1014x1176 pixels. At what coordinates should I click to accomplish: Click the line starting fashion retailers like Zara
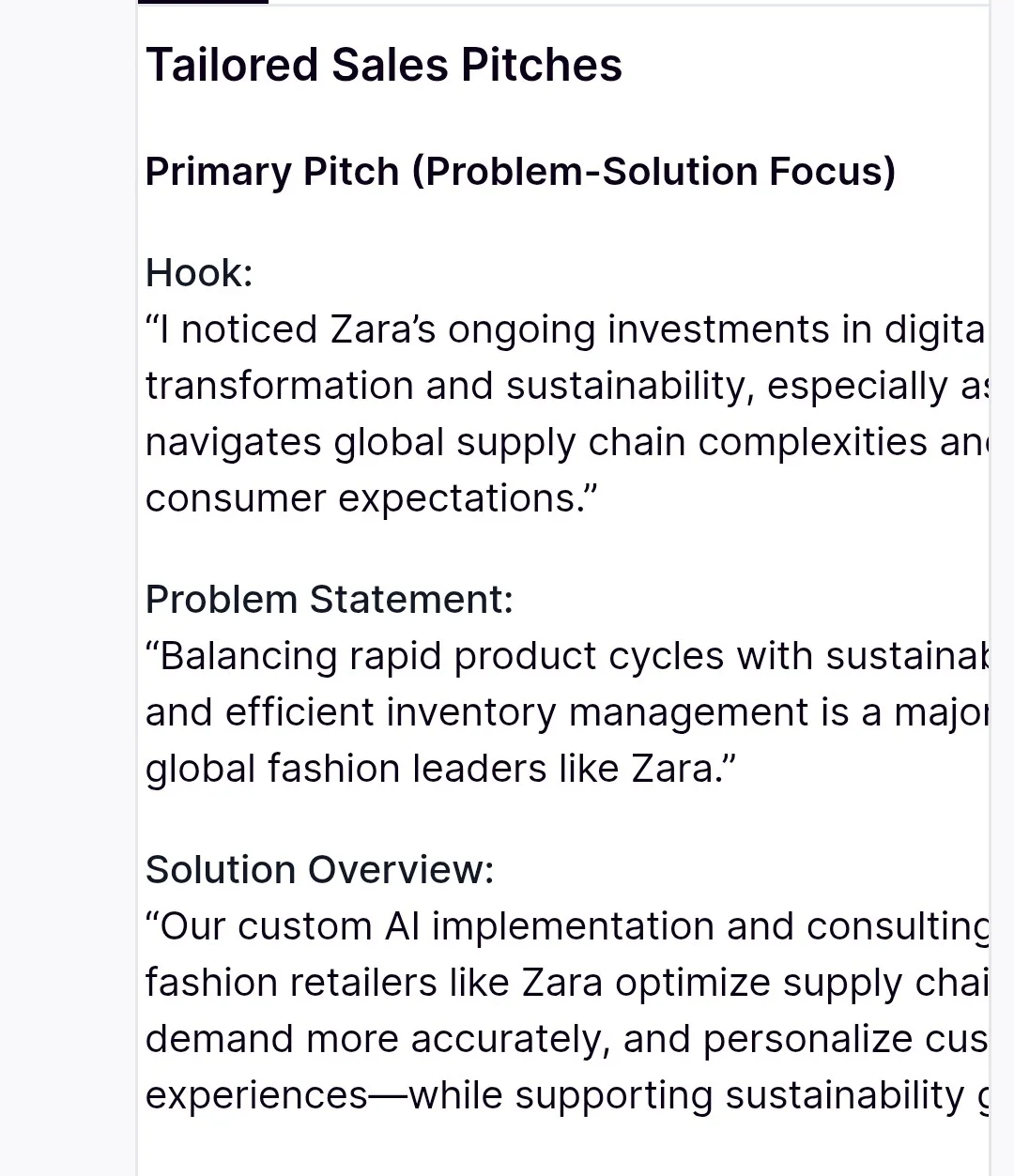pyautogui.click(x=563, y=983)
